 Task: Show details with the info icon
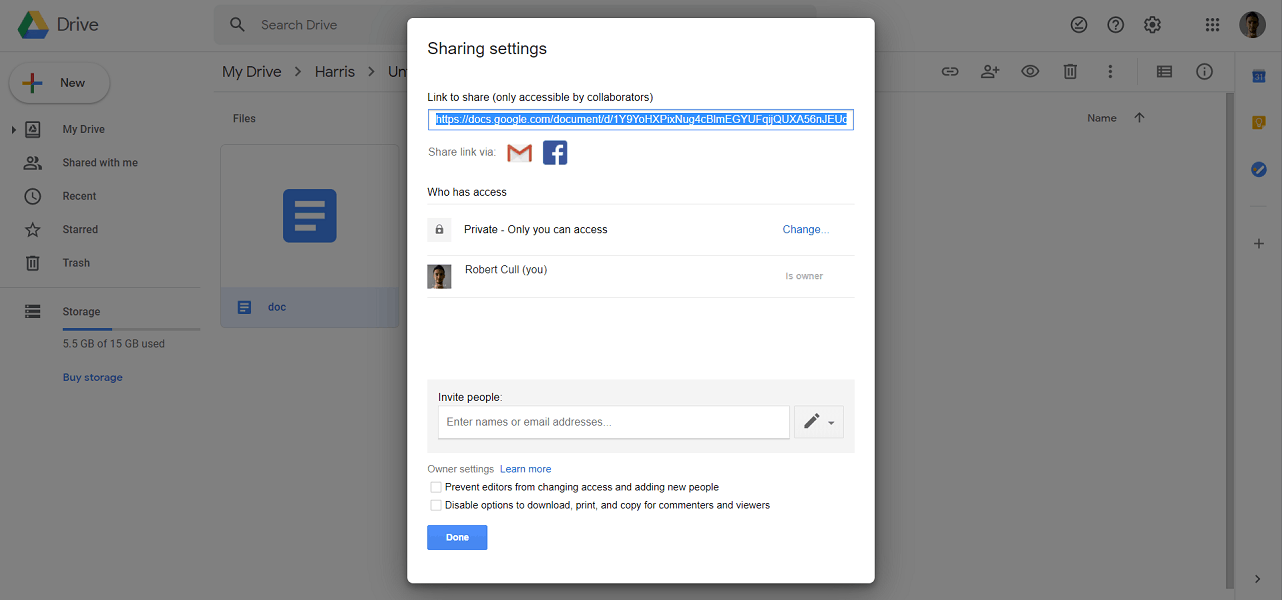click(1204, 72)
